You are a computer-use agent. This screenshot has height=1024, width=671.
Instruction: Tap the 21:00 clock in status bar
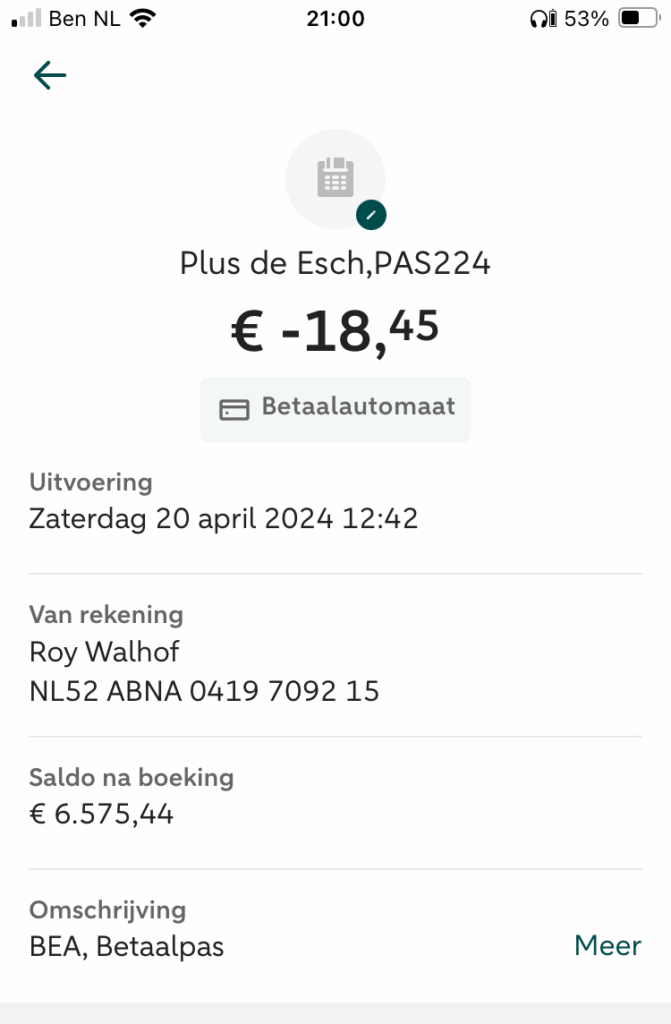tap(335, 18)
